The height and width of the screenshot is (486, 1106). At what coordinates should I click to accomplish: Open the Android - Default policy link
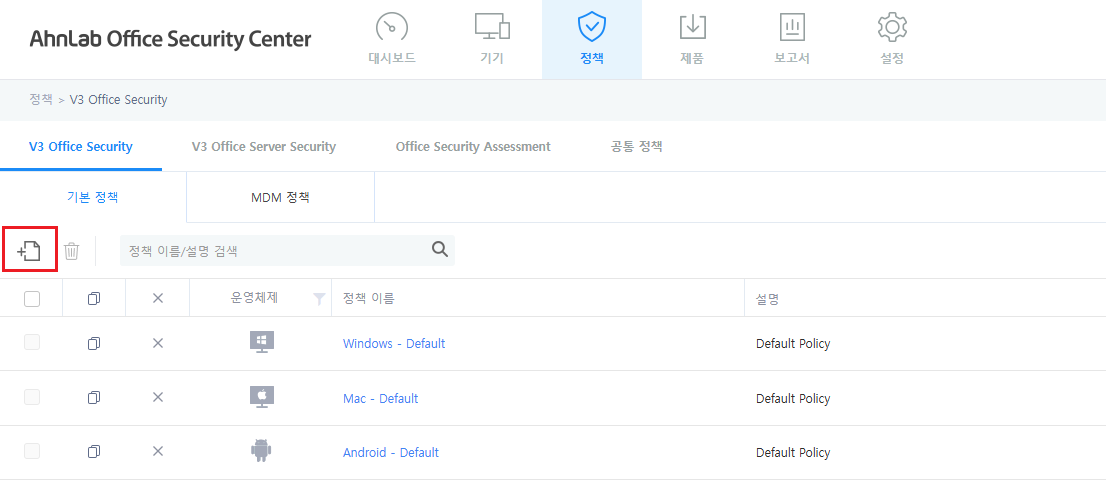391,452
